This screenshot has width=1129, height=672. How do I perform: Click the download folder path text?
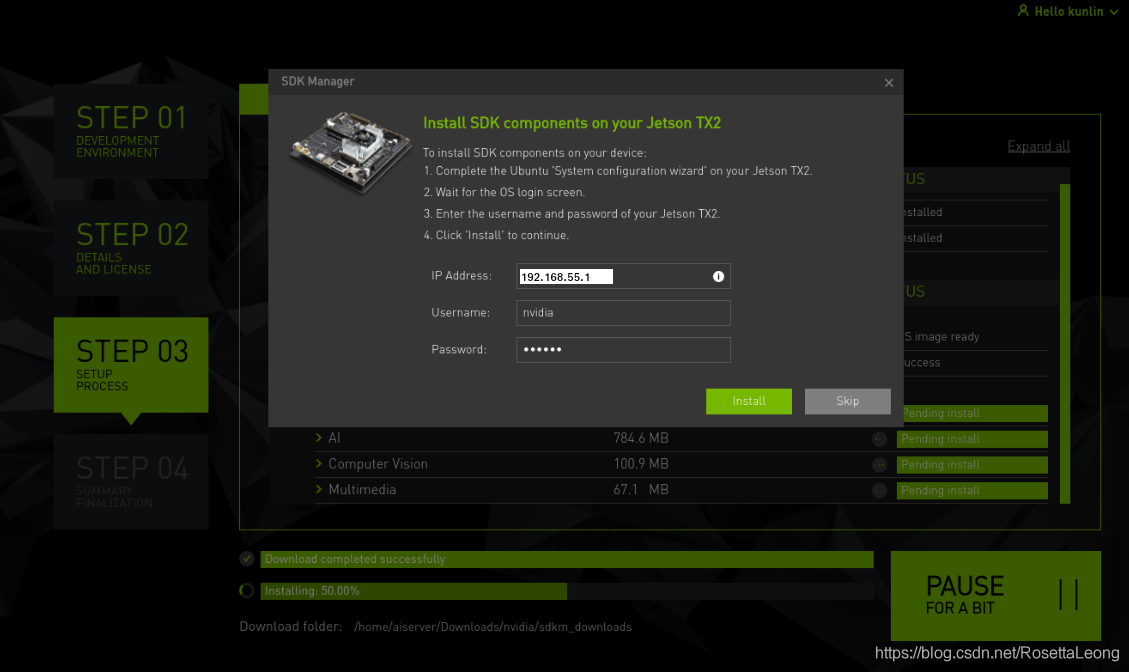492,627
